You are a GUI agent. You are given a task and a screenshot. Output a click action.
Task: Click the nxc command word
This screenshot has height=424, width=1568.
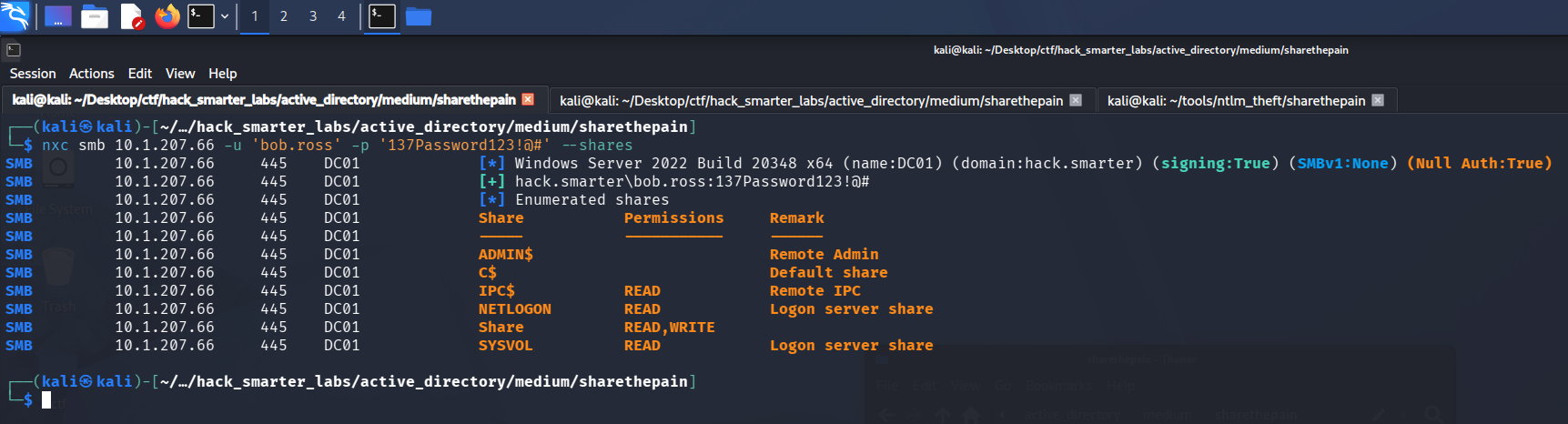[56, 146]
